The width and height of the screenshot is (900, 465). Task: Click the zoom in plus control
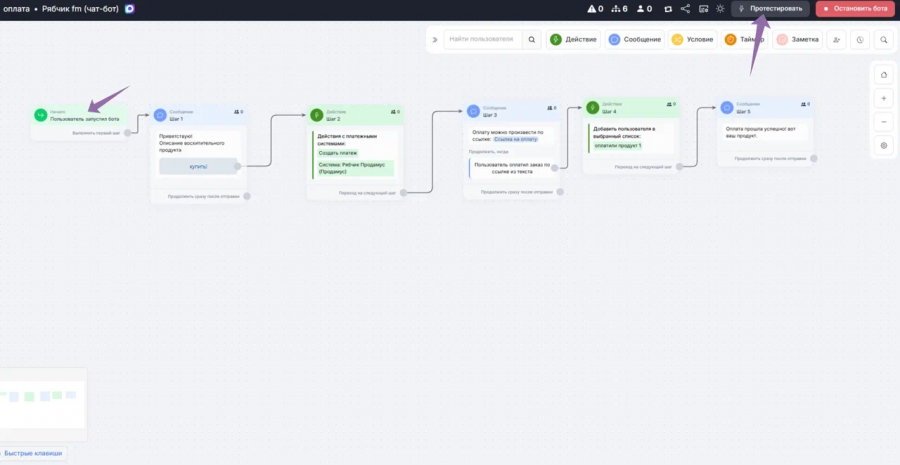[883, 99]
